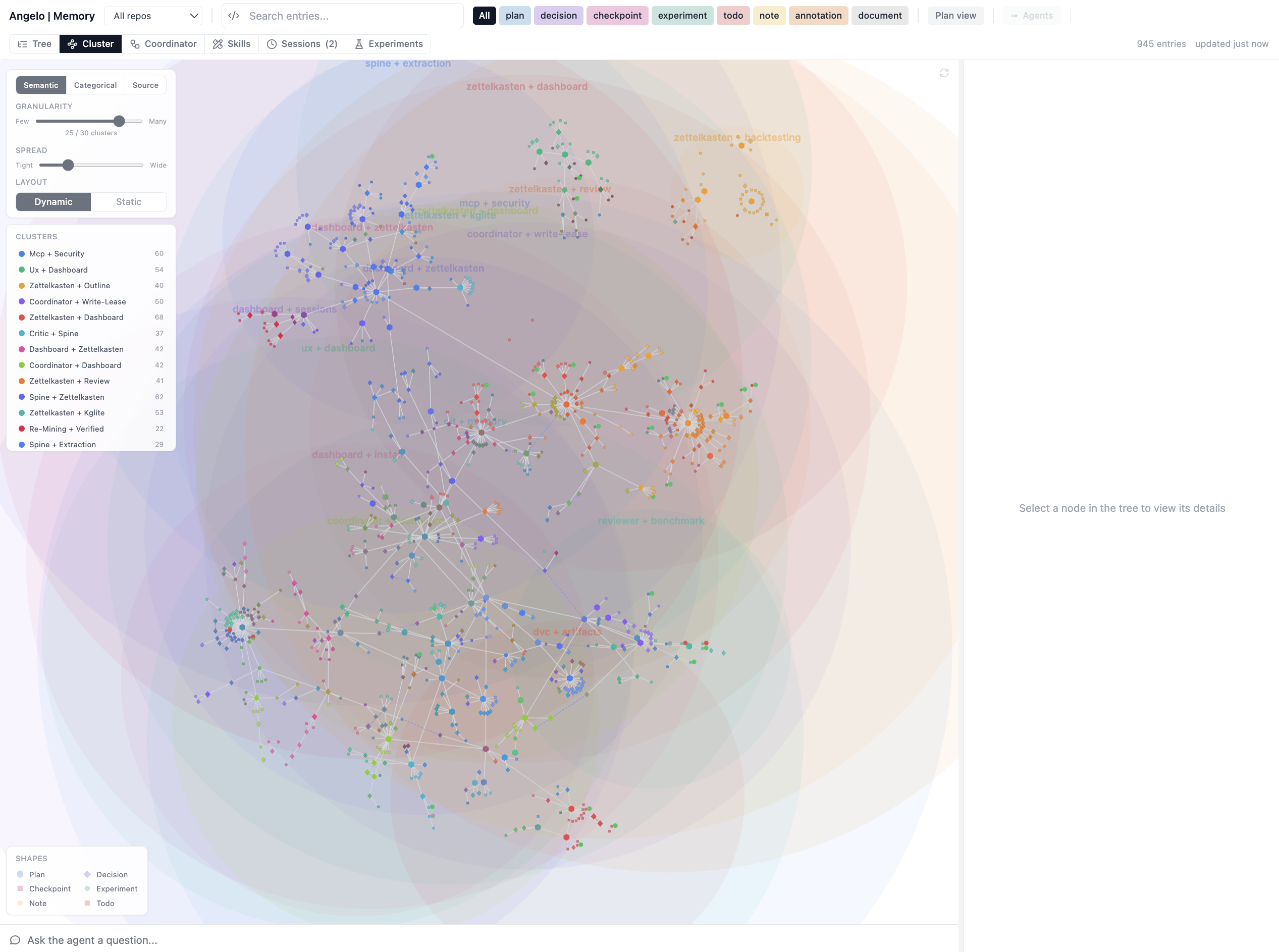Click the reviewer + benchmark graph label

pos(651,521)
